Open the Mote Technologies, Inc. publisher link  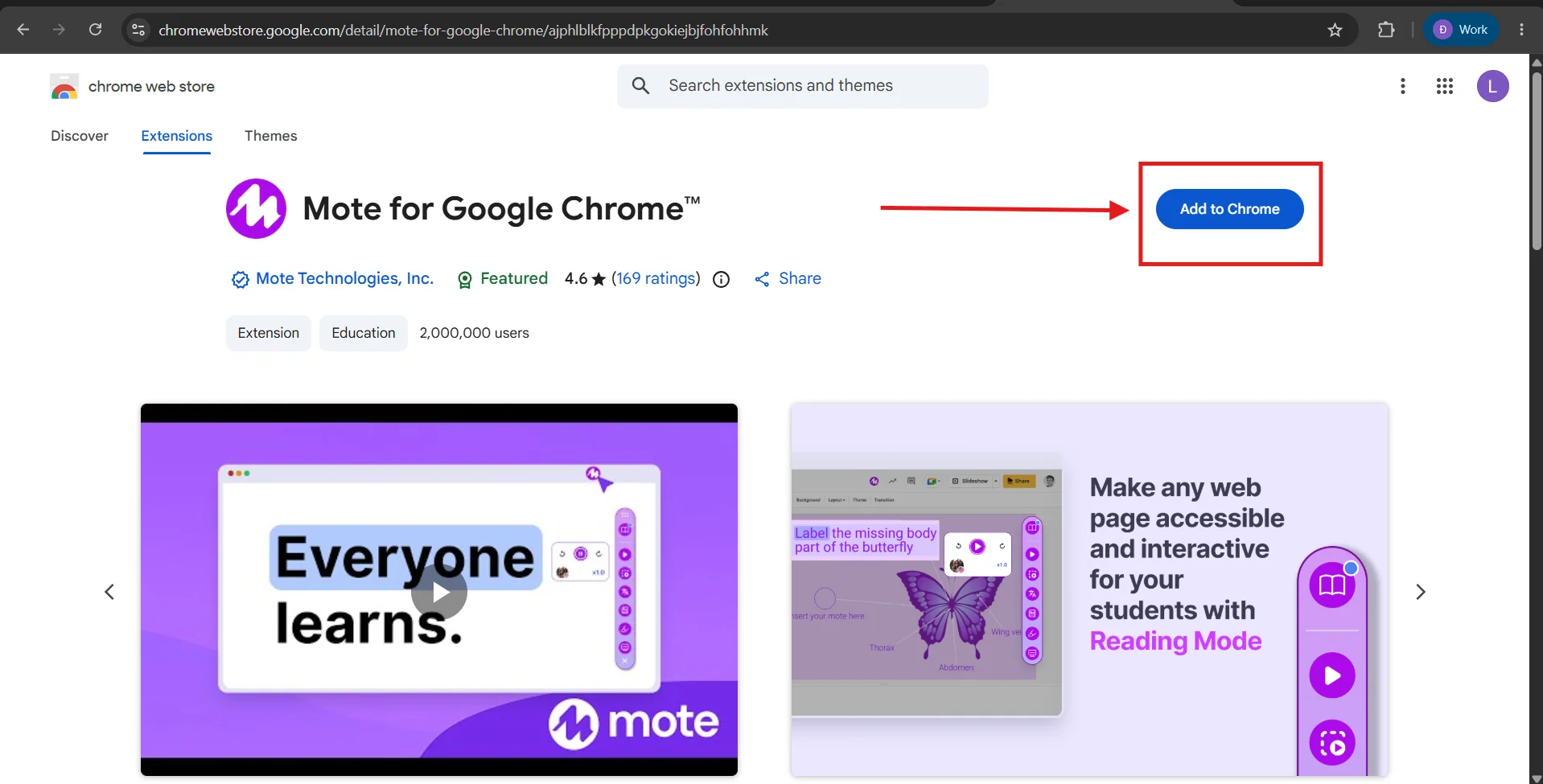[344, 278]
